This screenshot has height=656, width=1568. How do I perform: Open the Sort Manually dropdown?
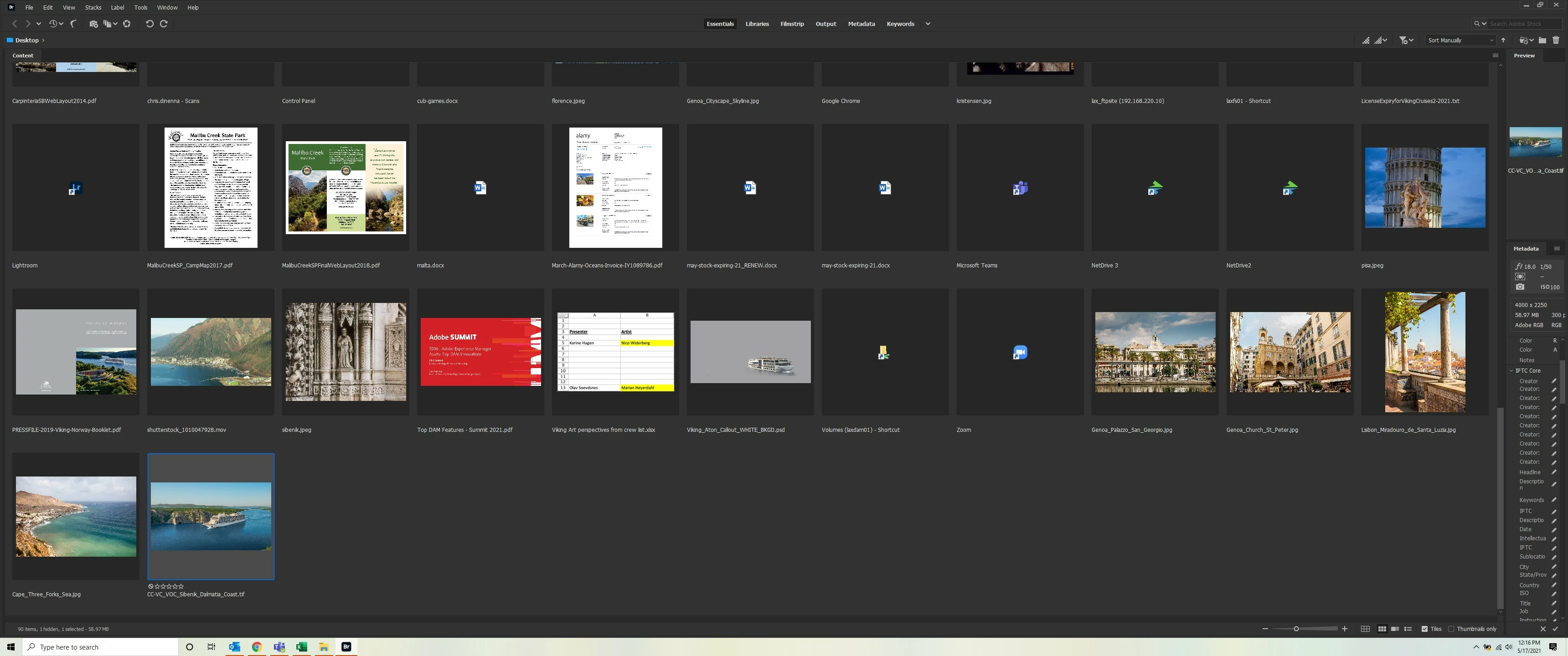[x=1460, y=40]
